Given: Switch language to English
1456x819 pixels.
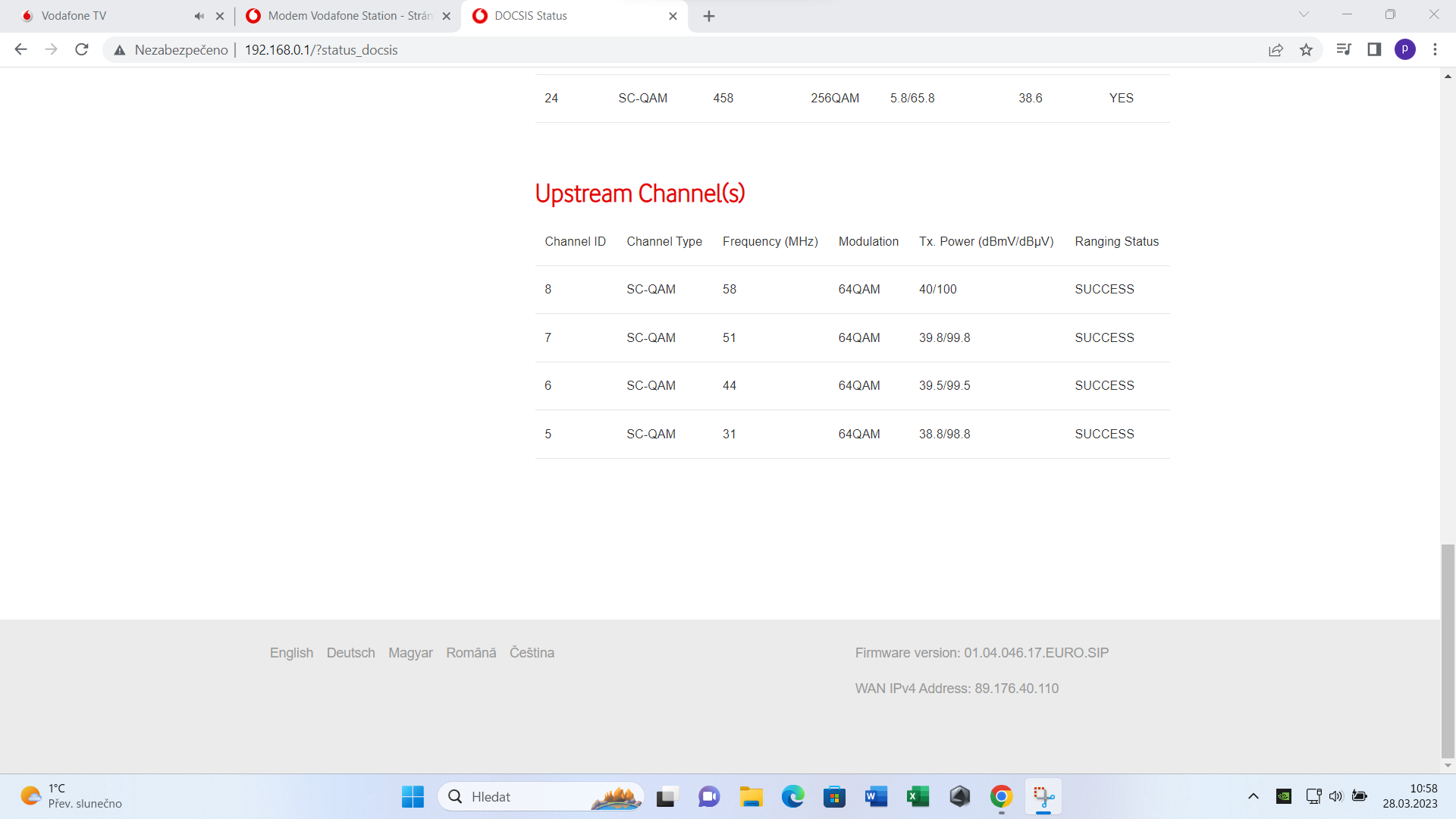Looking at the screenshot, I should click(291, 653).
